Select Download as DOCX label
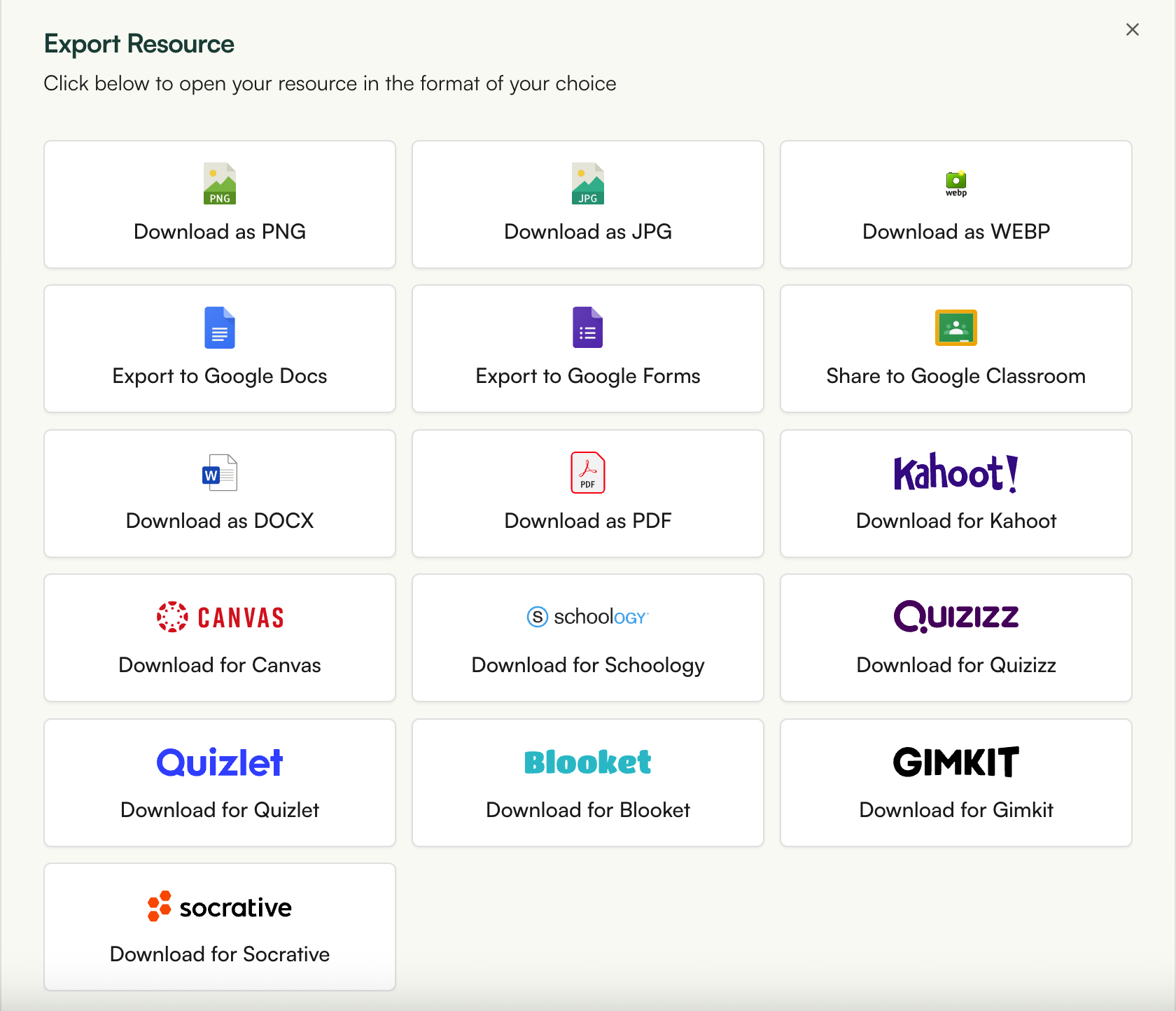This screenshot has width=1176, height=1011. [x=220, y=521]
